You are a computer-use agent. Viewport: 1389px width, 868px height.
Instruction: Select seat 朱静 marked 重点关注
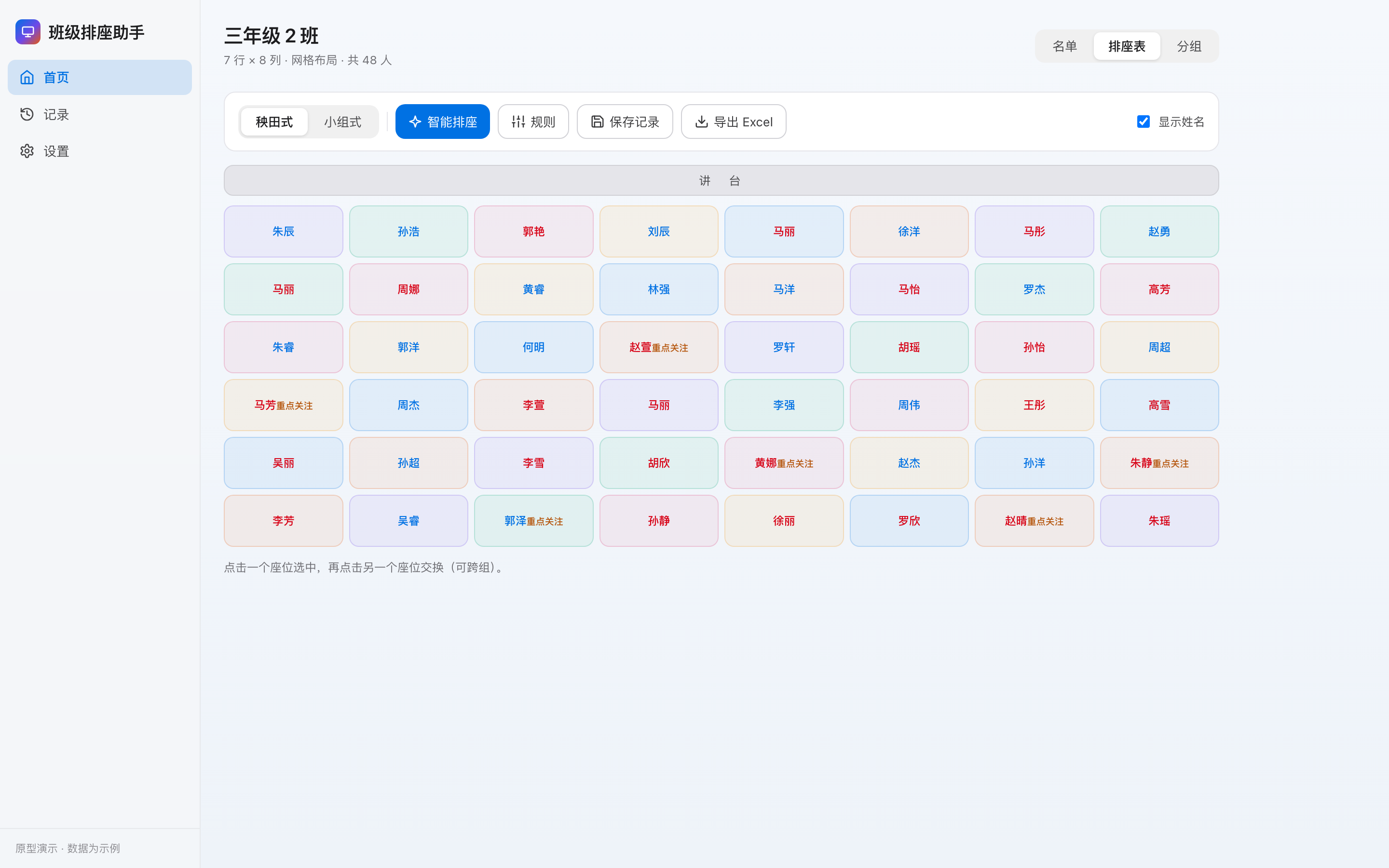click(1159, 463)
